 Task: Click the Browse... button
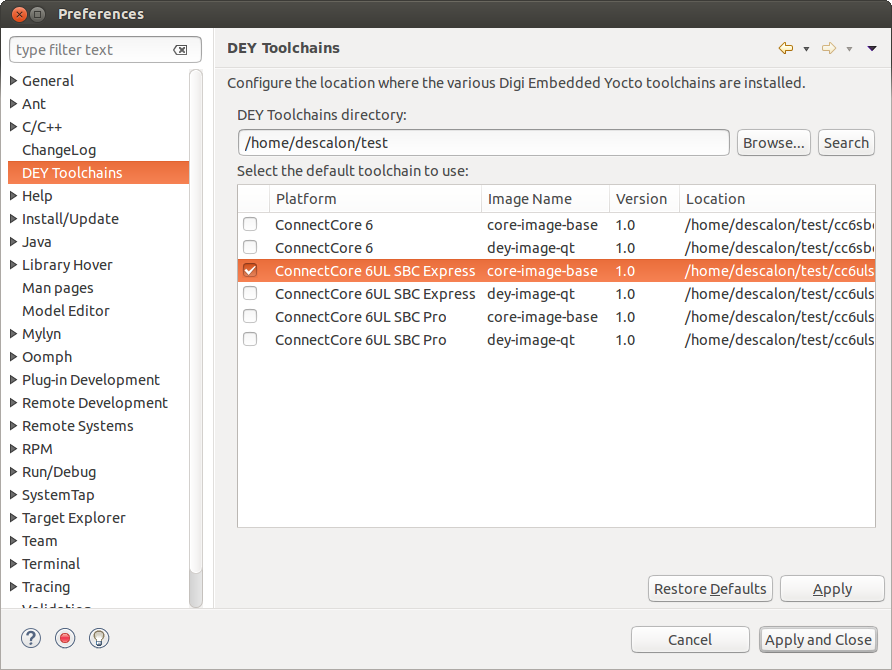(773, 143)
